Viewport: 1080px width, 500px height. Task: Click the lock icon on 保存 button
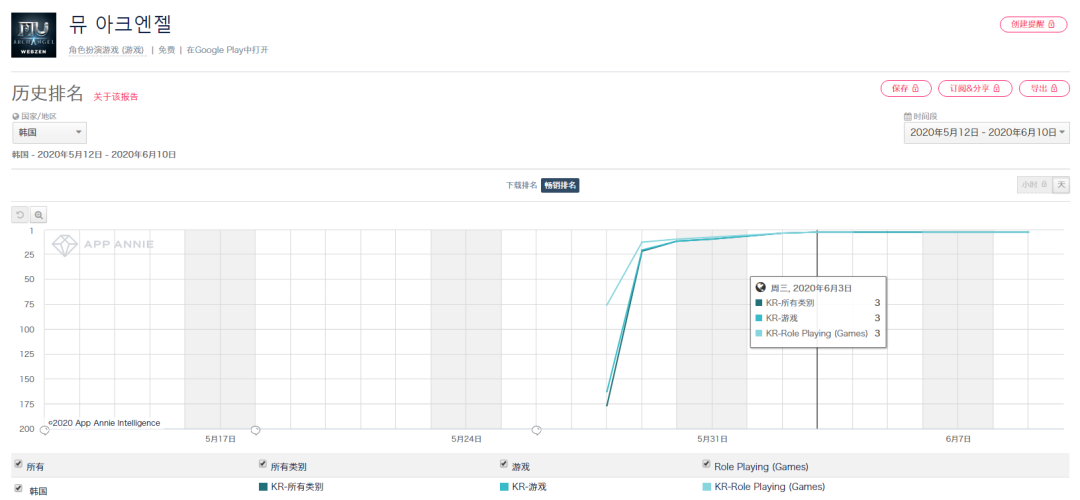point(915,89)
